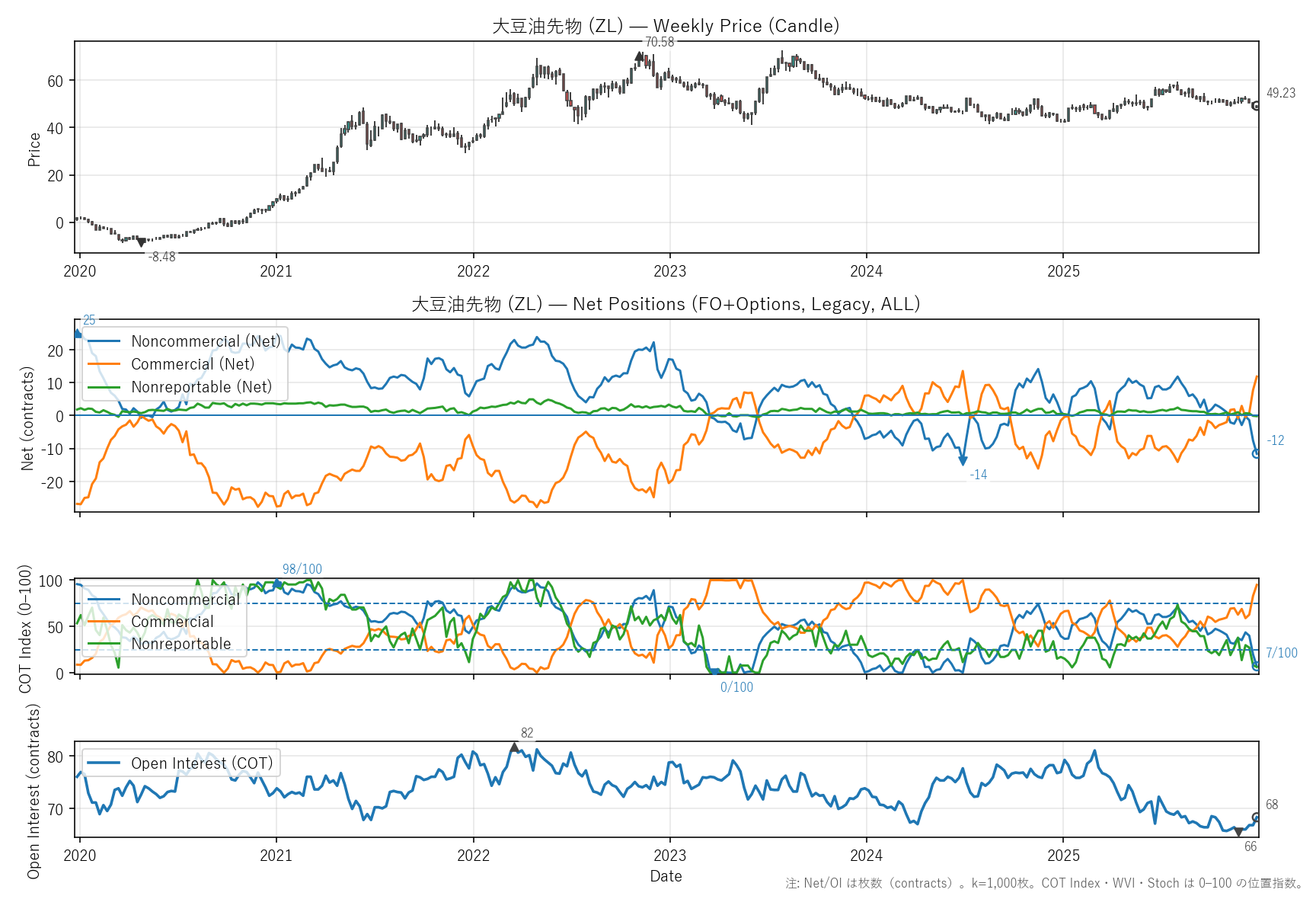Click the 98/100 COT Index annotation
This screenshot has width=1316, height=899.
[x=302, y=569]
